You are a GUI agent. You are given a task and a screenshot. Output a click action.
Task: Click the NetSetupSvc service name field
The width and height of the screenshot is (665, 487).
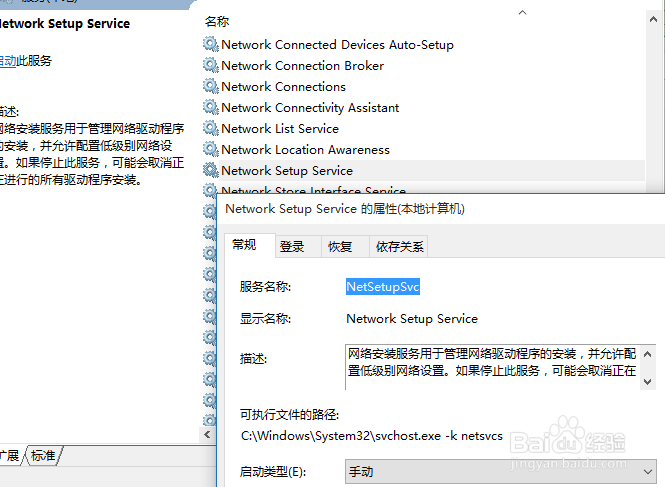click(383, 287)
